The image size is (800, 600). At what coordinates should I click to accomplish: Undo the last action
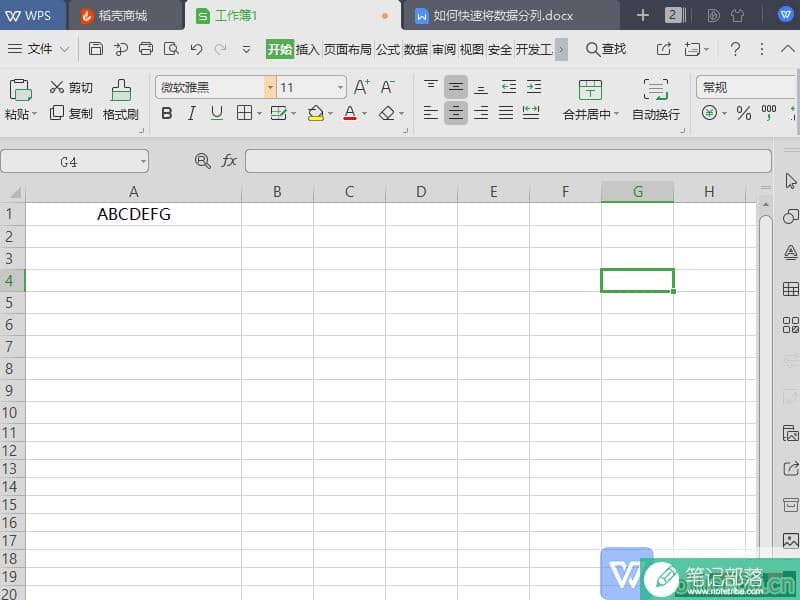point(196,49)
